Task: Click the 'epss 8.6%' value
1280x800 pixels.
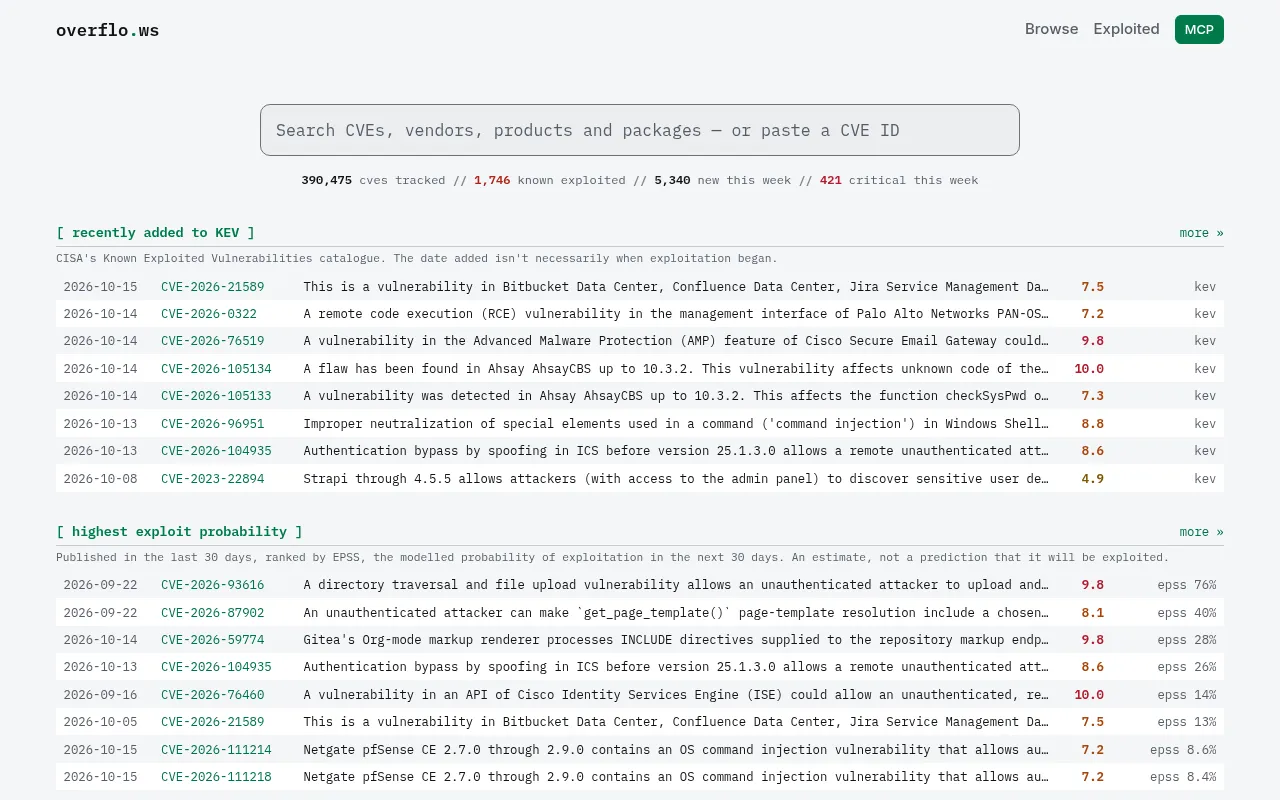Action: (x=1183, y=750)
